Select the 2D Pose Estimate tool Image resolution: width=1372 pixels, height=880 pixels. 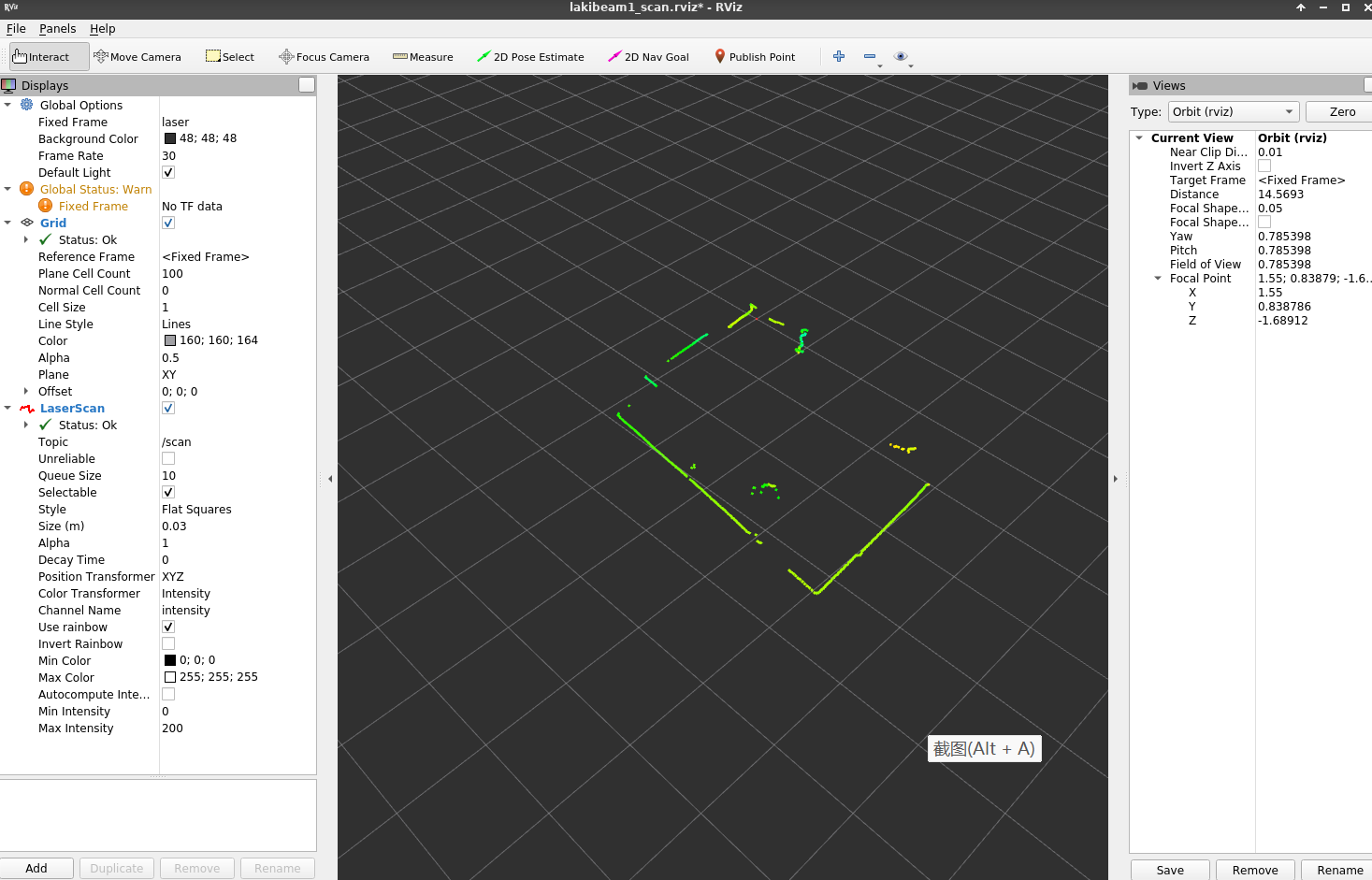(x=530, y=57)
